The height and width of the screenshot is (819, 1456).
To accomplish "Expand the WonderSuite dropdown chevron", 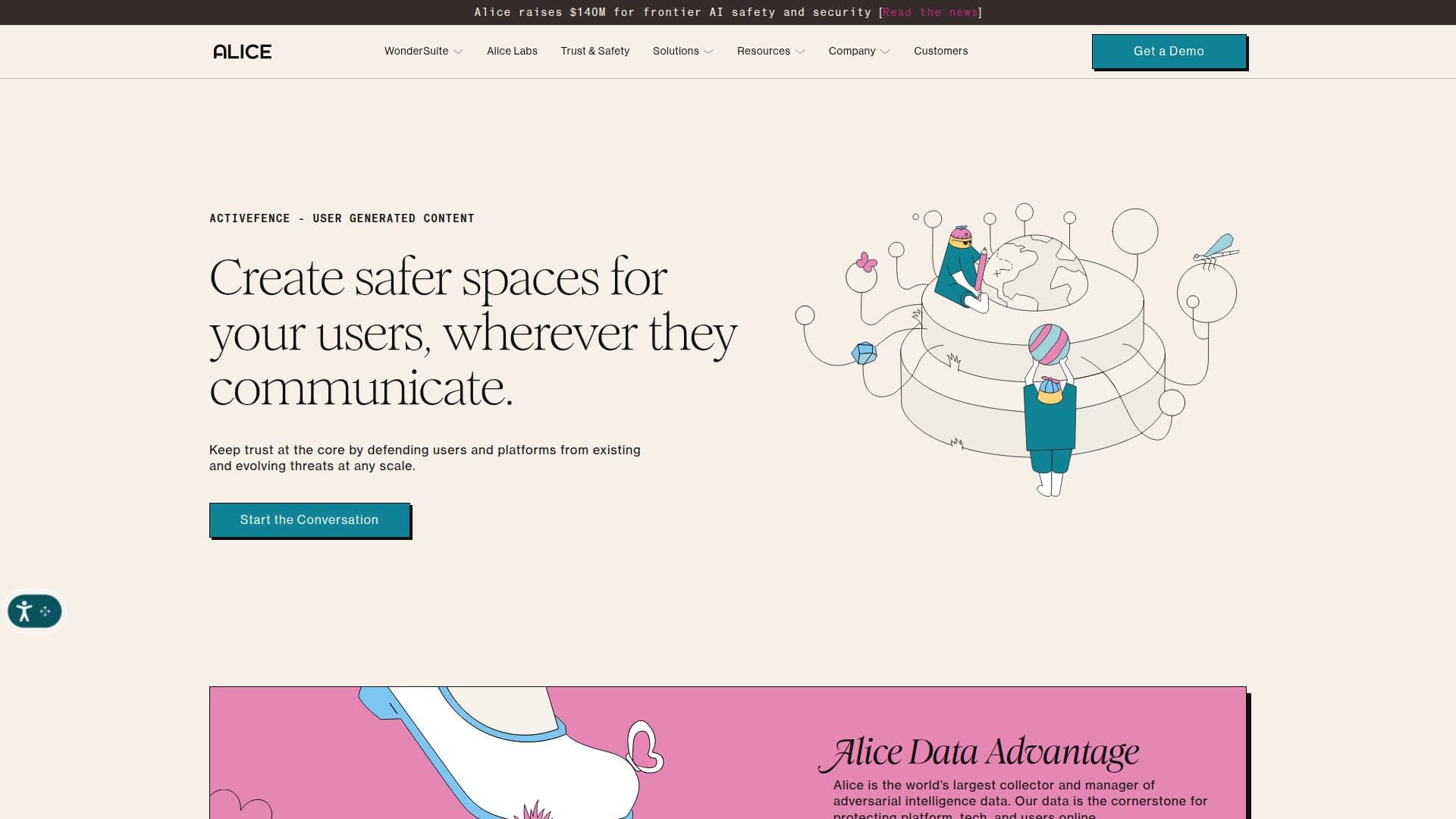I will [x=458, y=52].
